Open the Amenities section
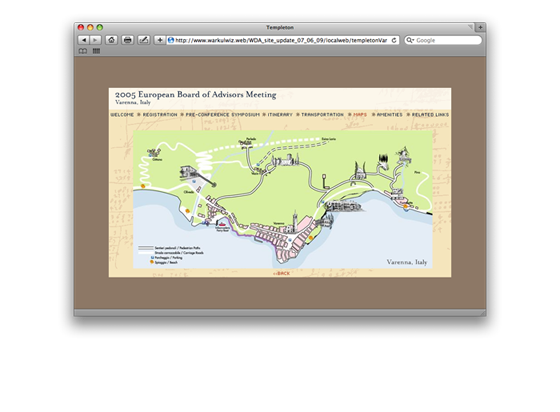This screenshot has width=560, height=412. click(x=389, y=115)
